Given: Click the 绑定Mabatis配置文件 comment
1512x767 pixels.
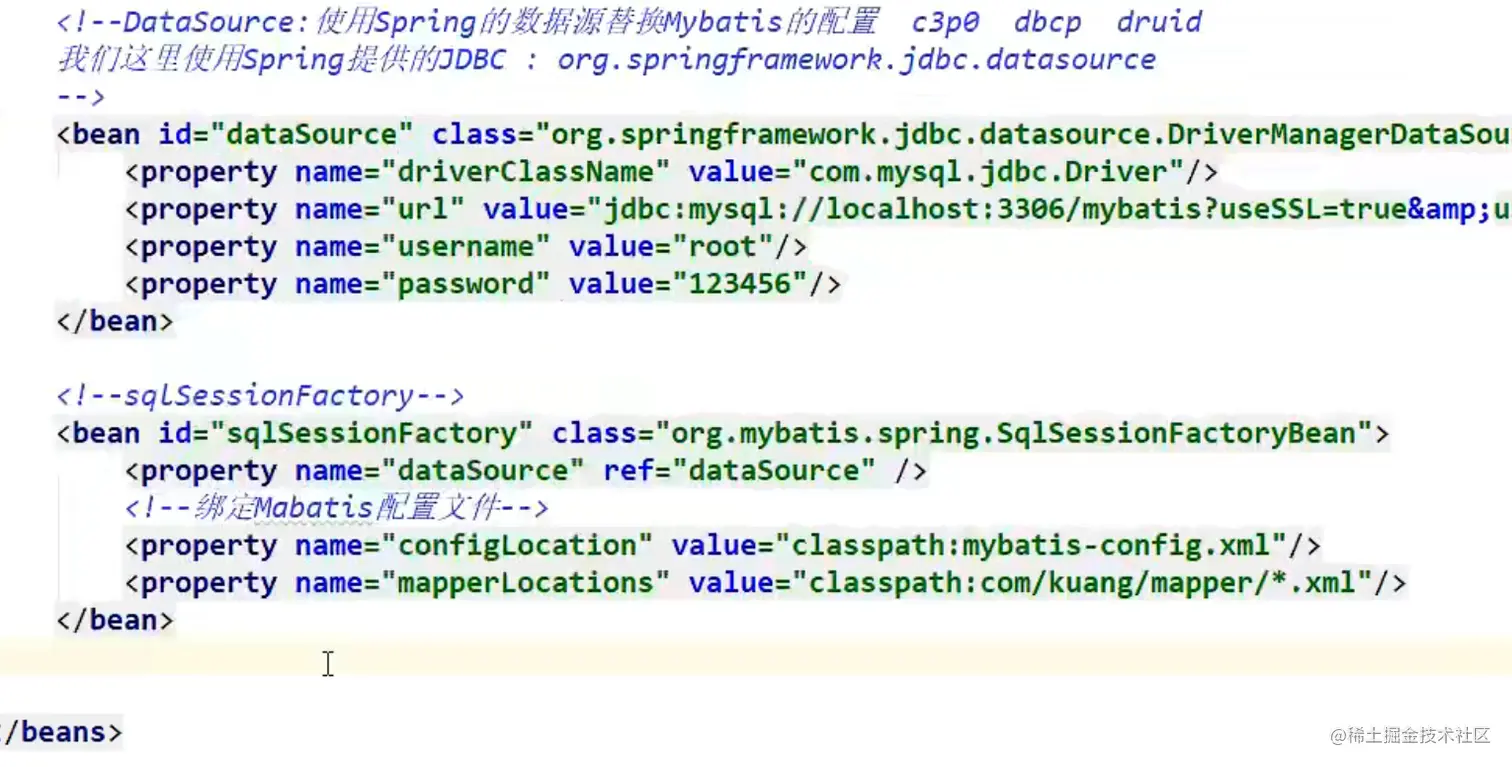Looking at the screenshot, I should pyautogui.click(x=337, y=508).
